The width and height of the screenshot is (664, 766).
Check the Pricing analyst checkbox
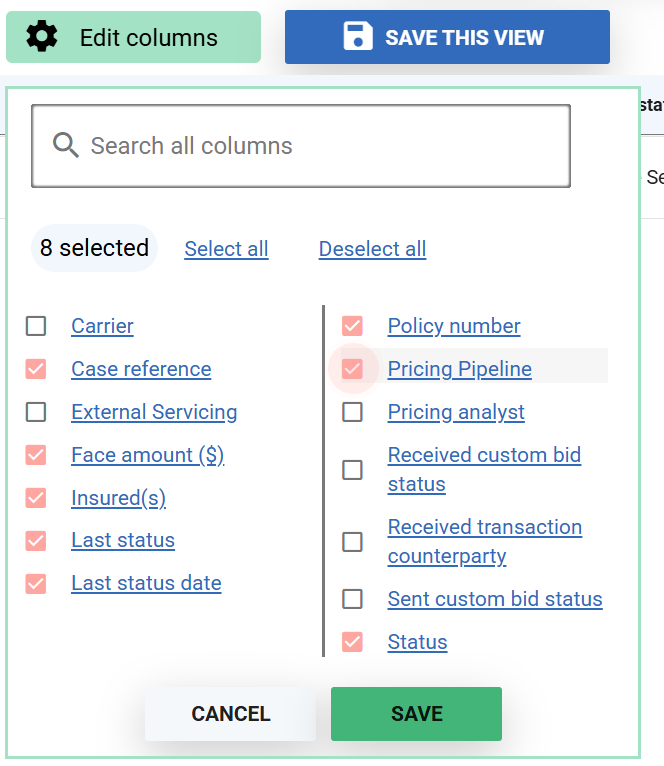(352, 412)
